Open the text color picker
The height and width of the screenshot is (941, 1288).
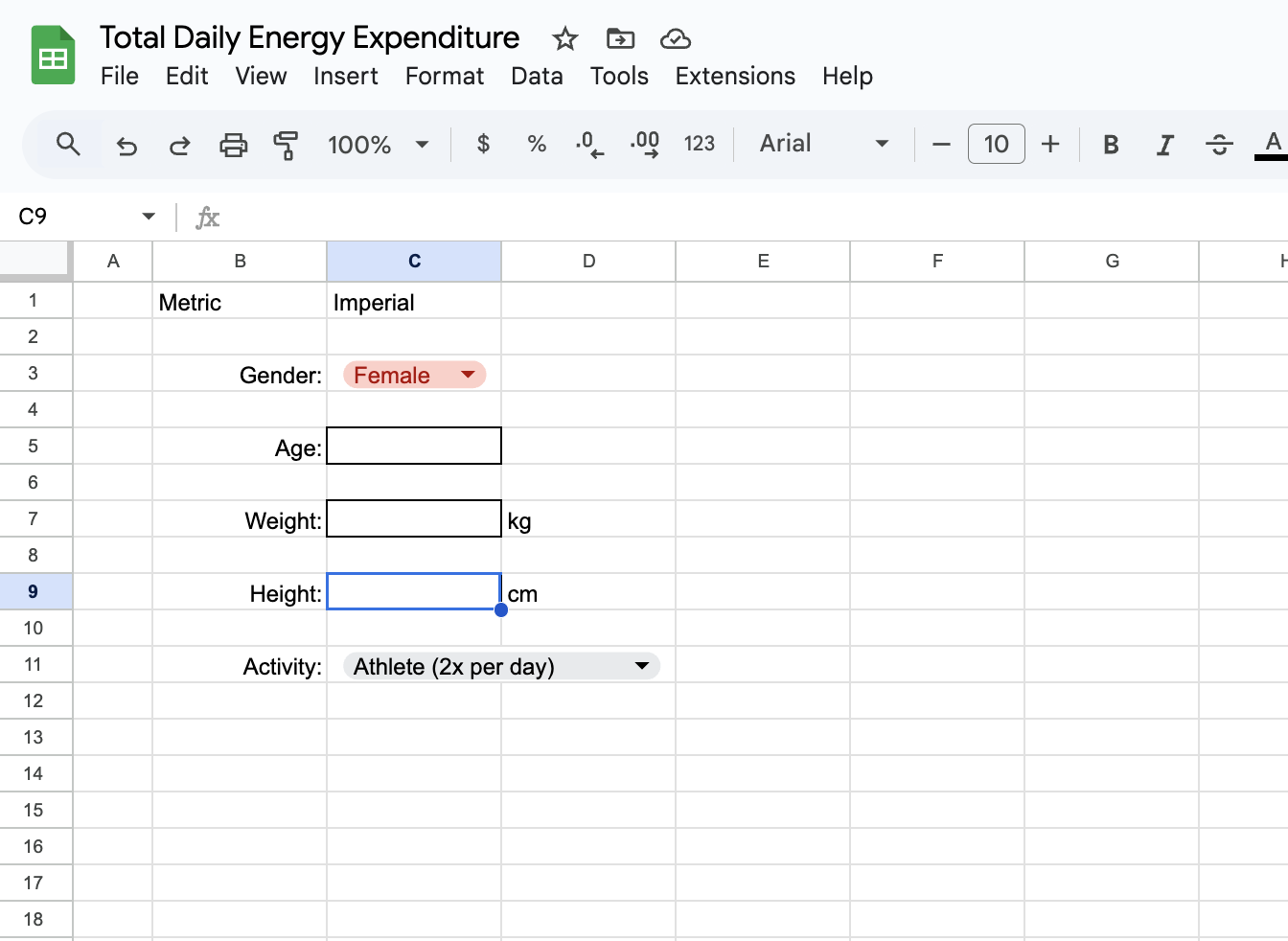(x=1272, y=145)
